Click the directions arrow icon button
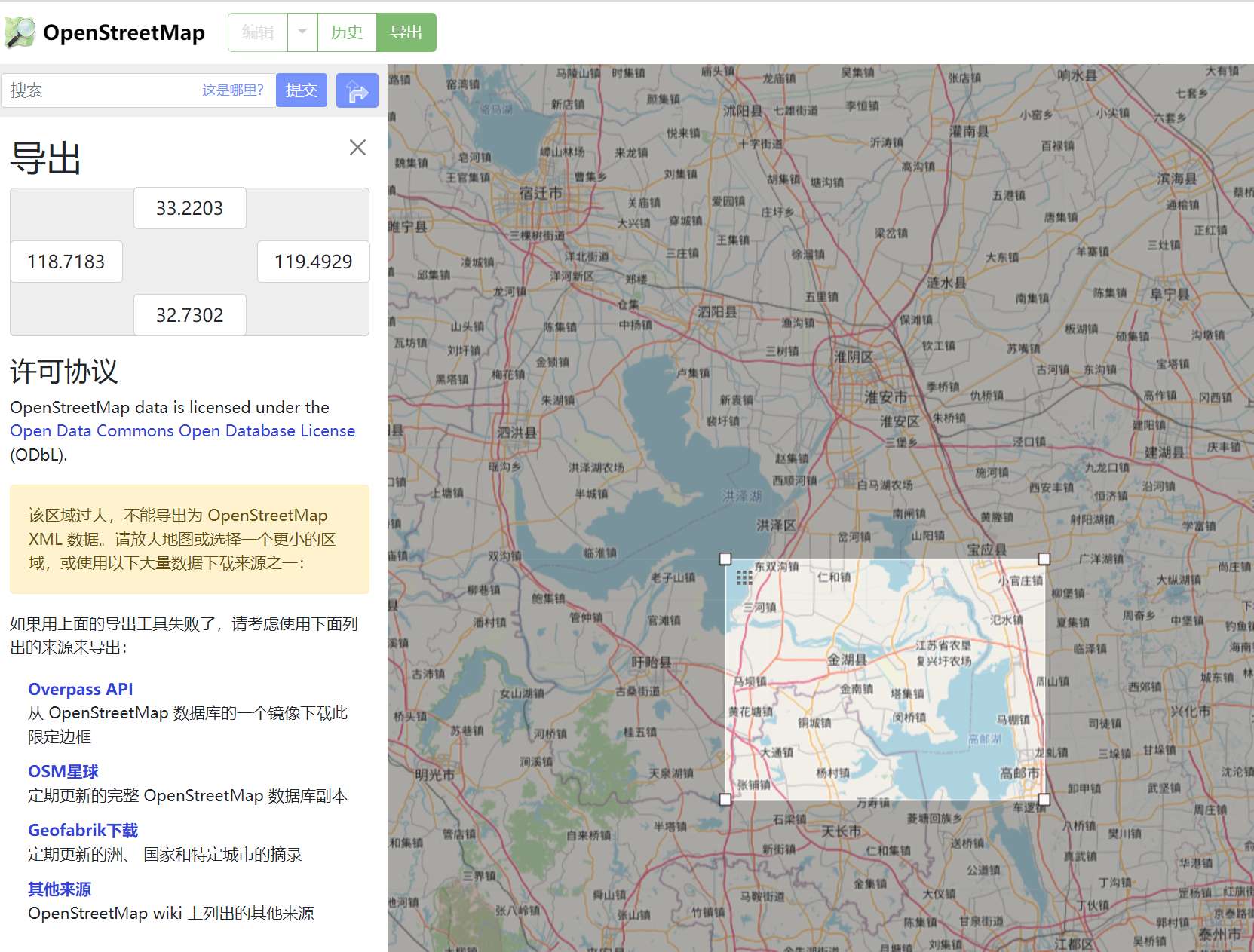1254x952 pixels. (357, 90)
